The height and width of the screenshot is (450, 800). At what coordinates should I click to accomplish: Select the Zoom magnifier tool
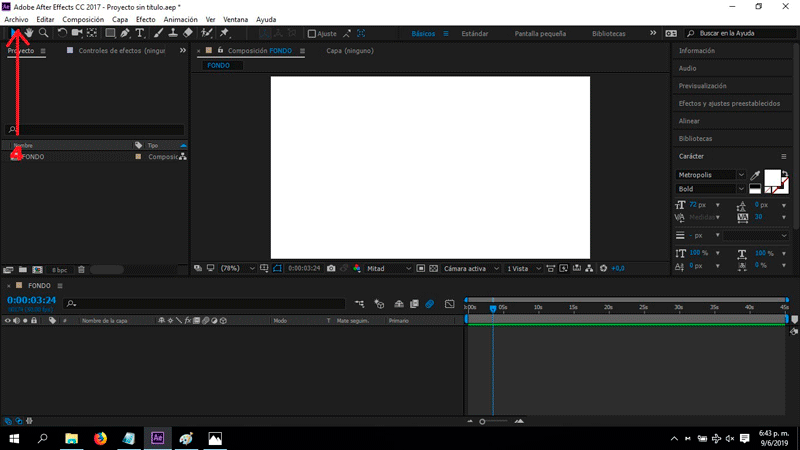pos(44,33)
